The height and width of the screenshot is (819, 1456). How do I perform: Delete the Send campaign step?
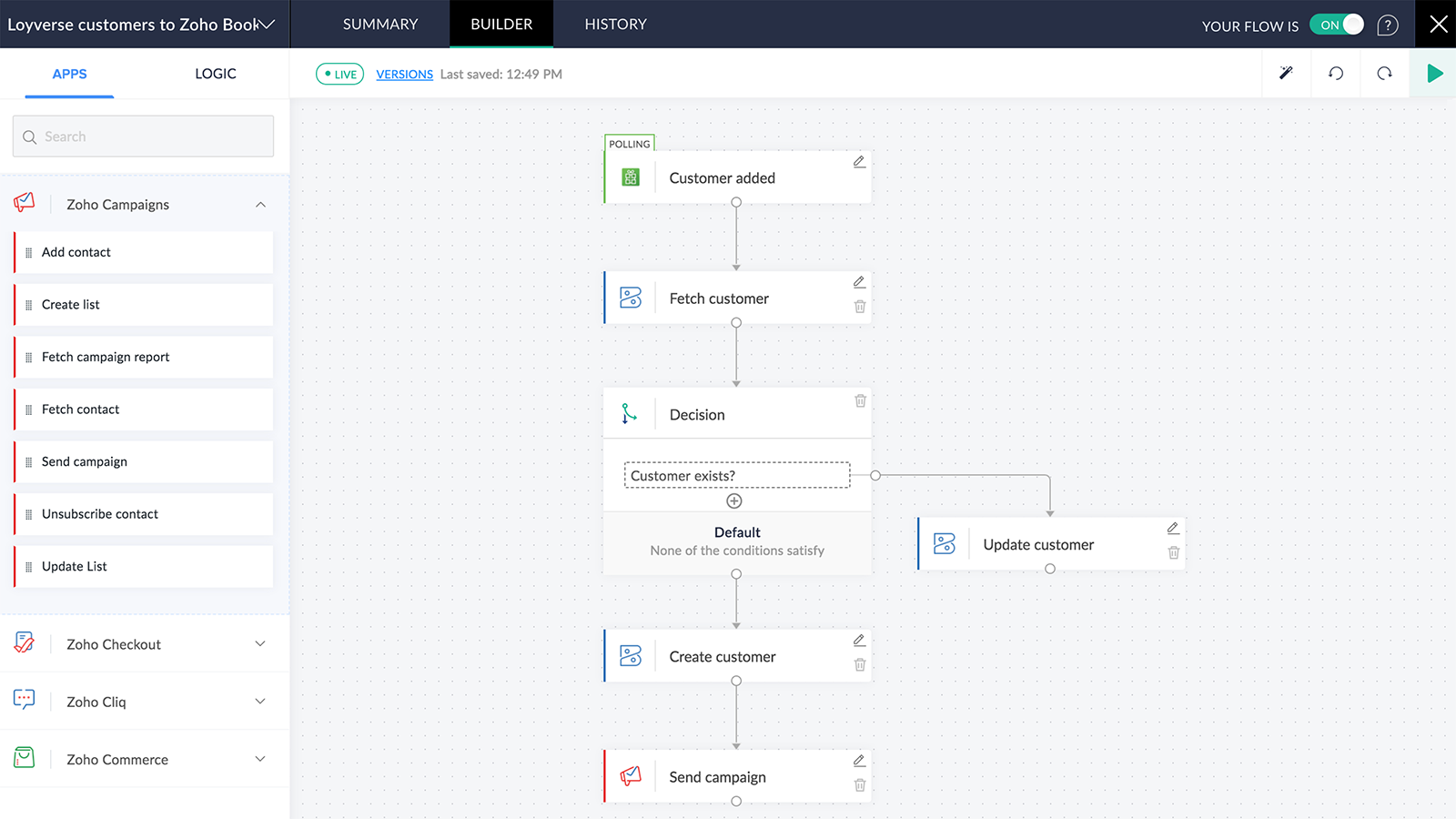(860, 785)
